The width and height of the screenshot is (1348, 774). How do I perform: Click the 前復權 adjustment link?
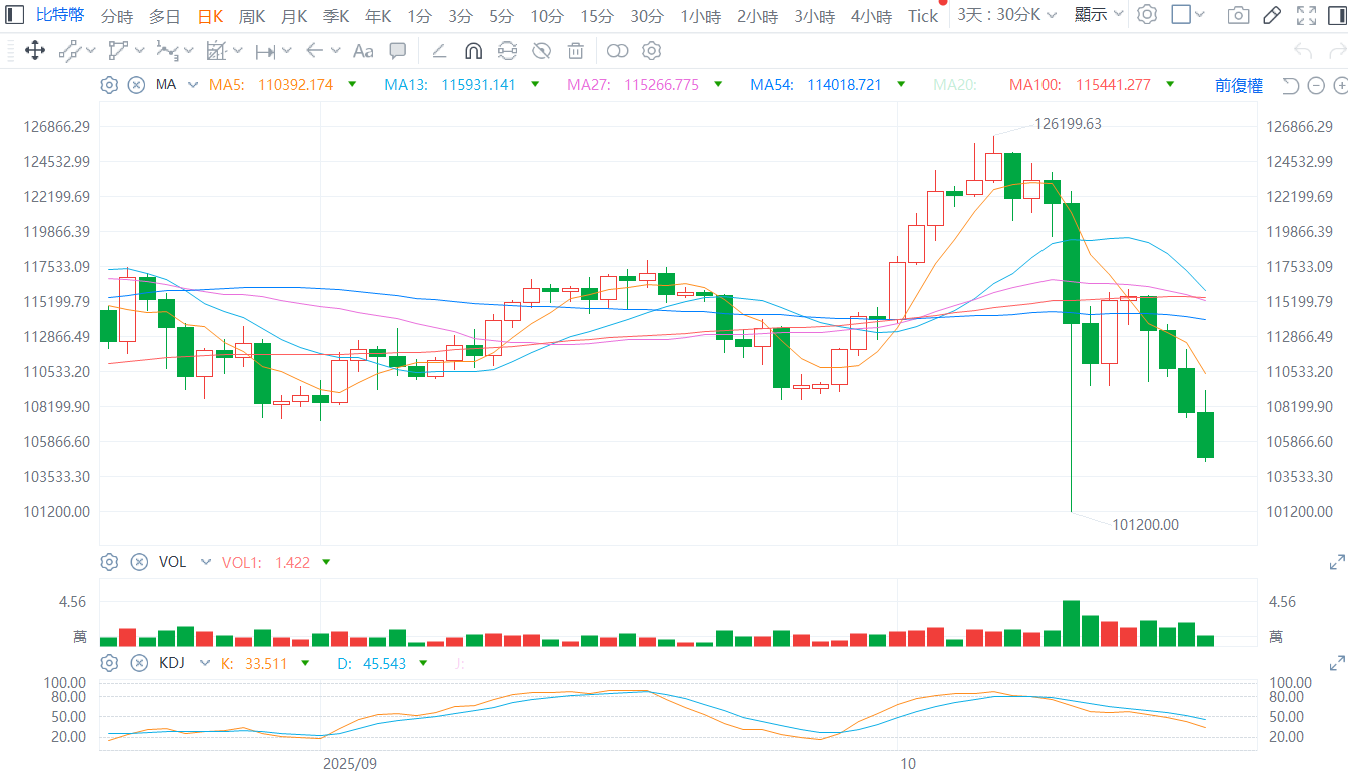coord(1238,85)
